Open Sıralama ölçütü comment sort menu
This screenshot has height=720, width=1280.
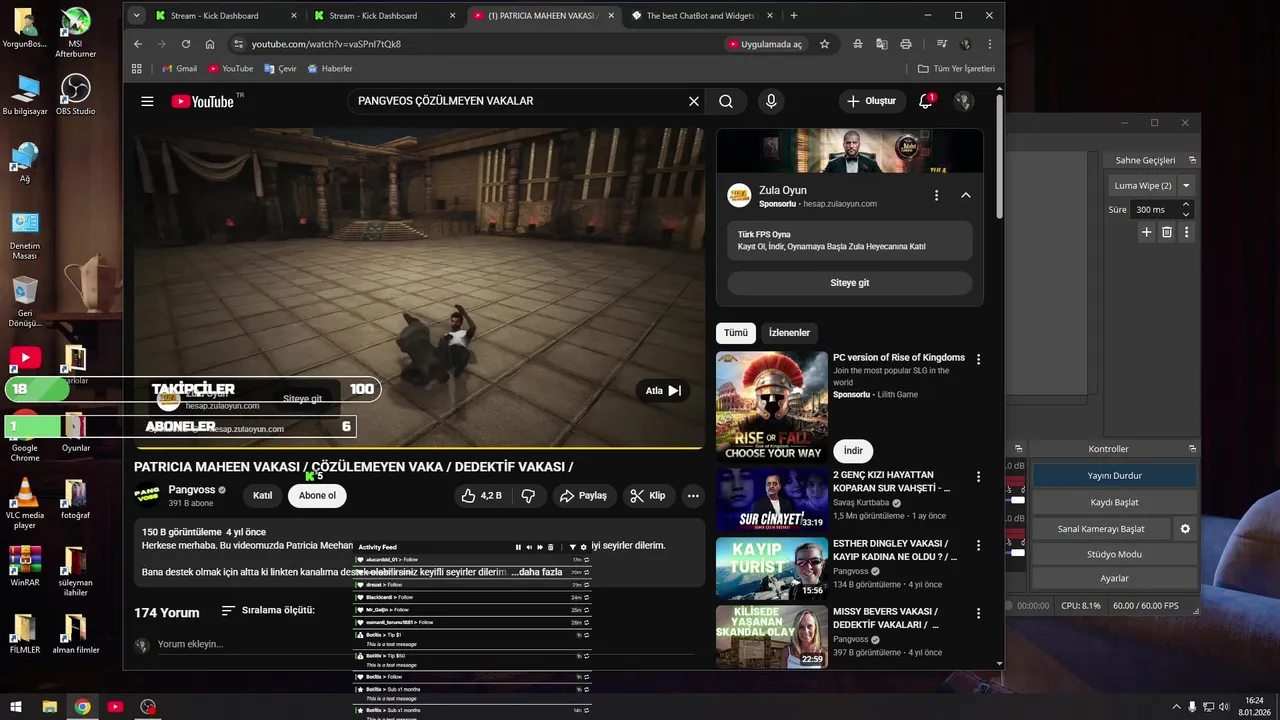point(268,610)
